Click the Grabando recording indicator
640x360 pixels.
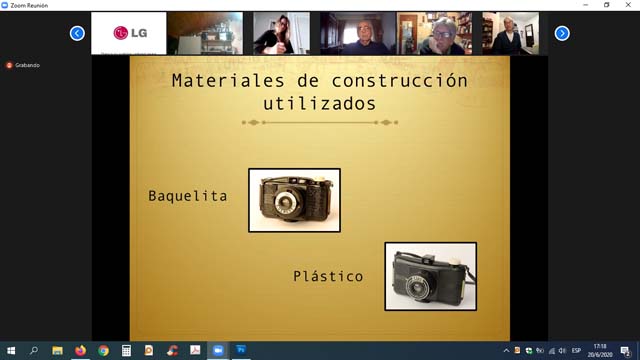coord(23,65)
